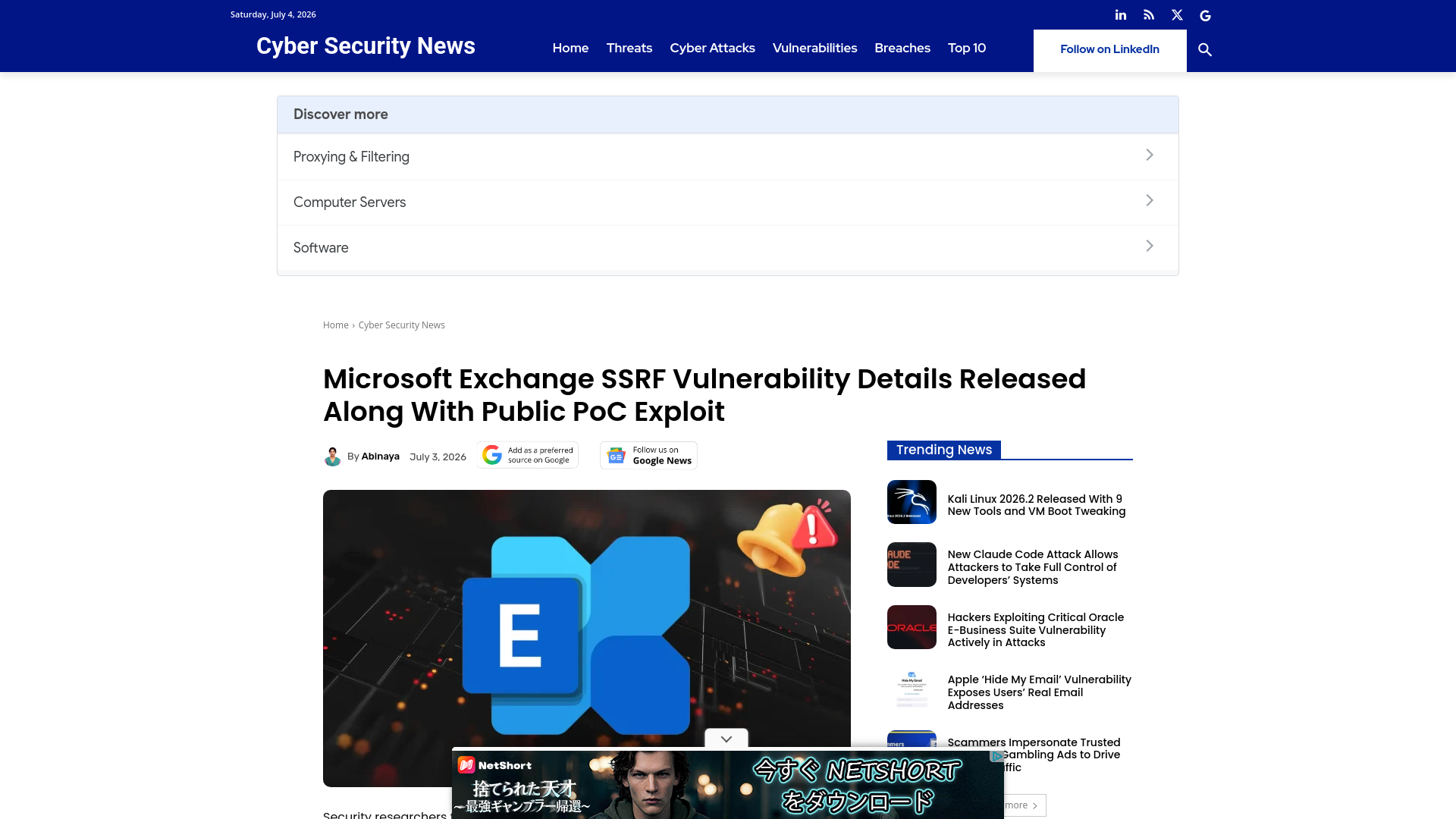Open the Kali Linux 2026.2 Released article

click(1036, 505)
